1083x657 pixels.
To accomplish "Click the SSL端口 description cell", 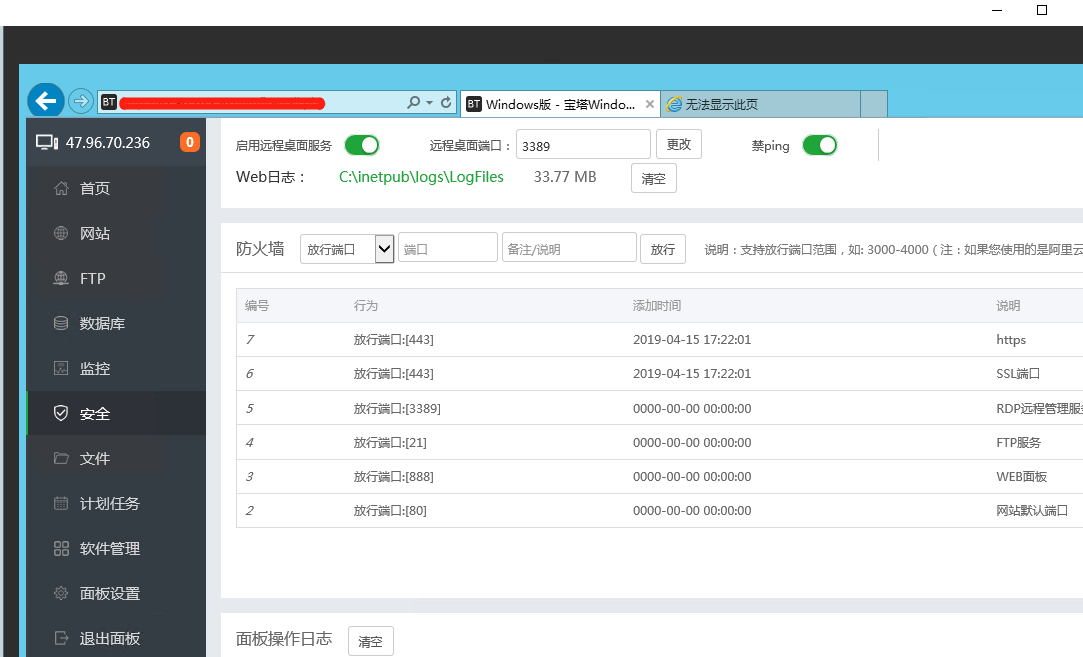I will [x=1018, y=373].
